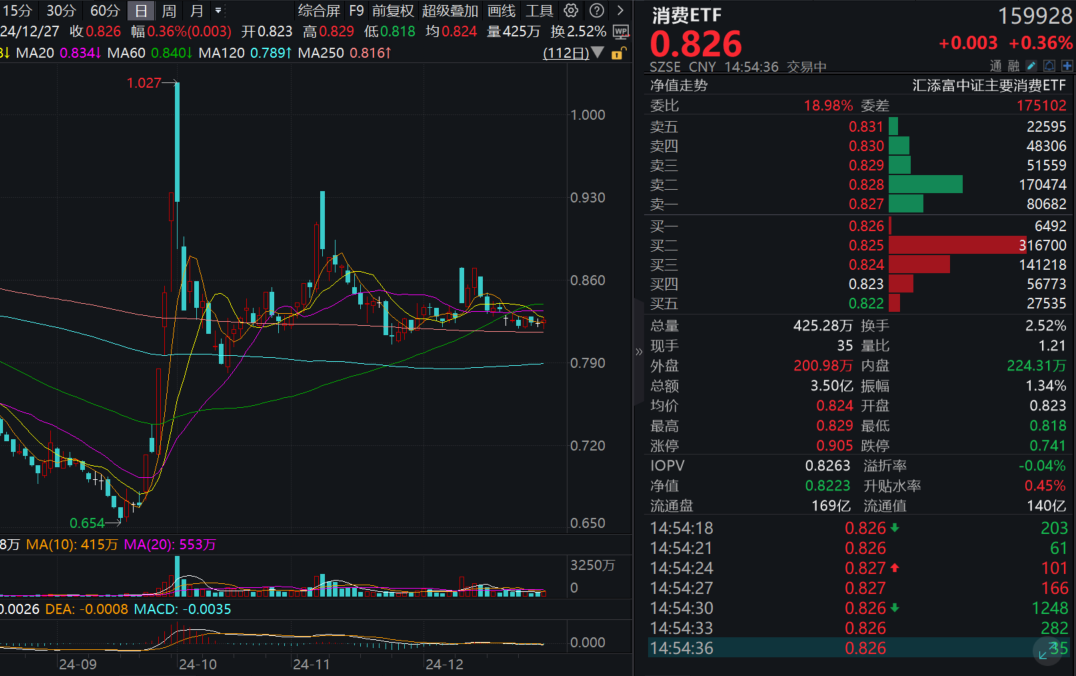Toggle the chart lock icon
This screenshot has width=1076, height=676.
pyautogui.click(x=619, y=52)
